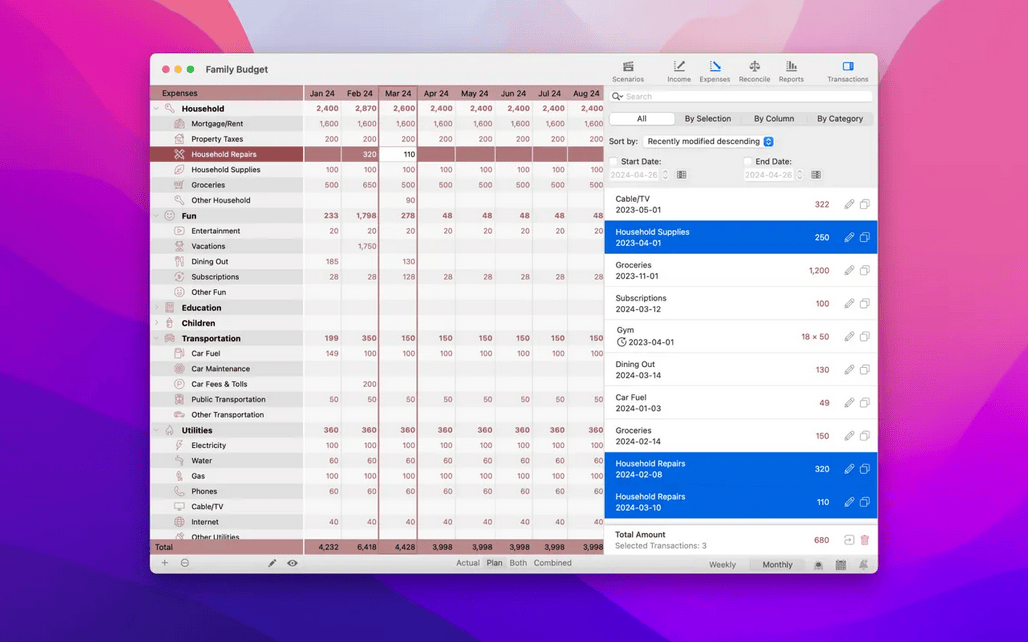This screenshot has width=1028, height=642.
Task: Select the By Selection filter tab
Action: click(x=707, y=119)
